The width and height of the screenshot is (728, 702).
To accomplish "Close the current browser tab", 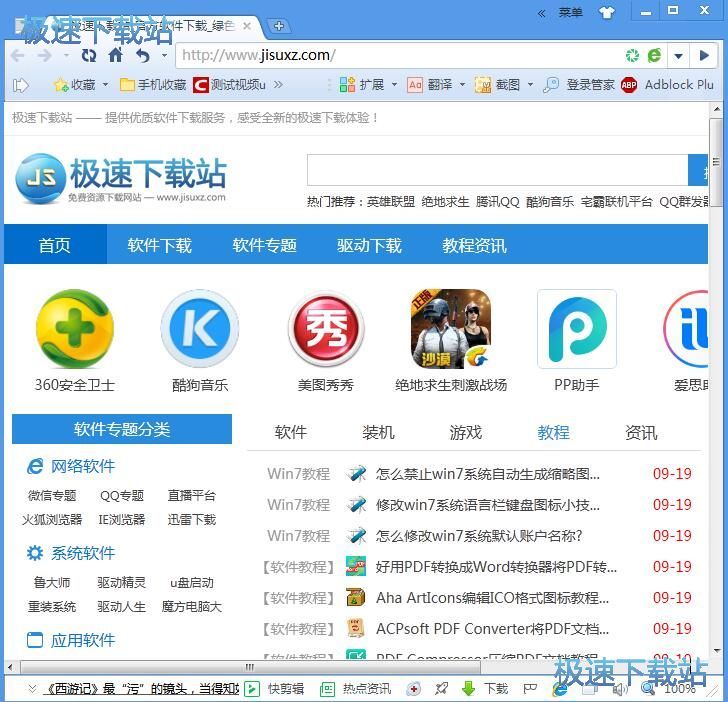I will tap(247, 26).
